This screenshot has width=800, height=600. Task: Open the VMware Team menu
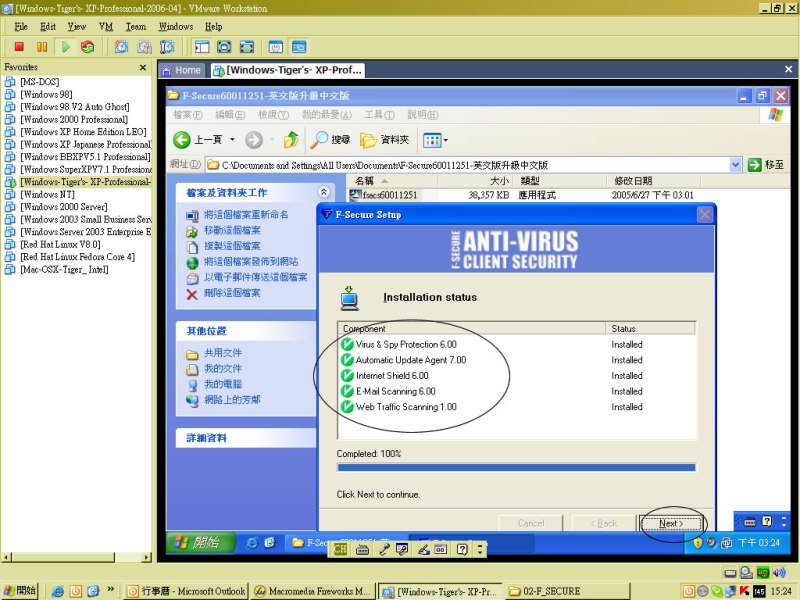136,27
